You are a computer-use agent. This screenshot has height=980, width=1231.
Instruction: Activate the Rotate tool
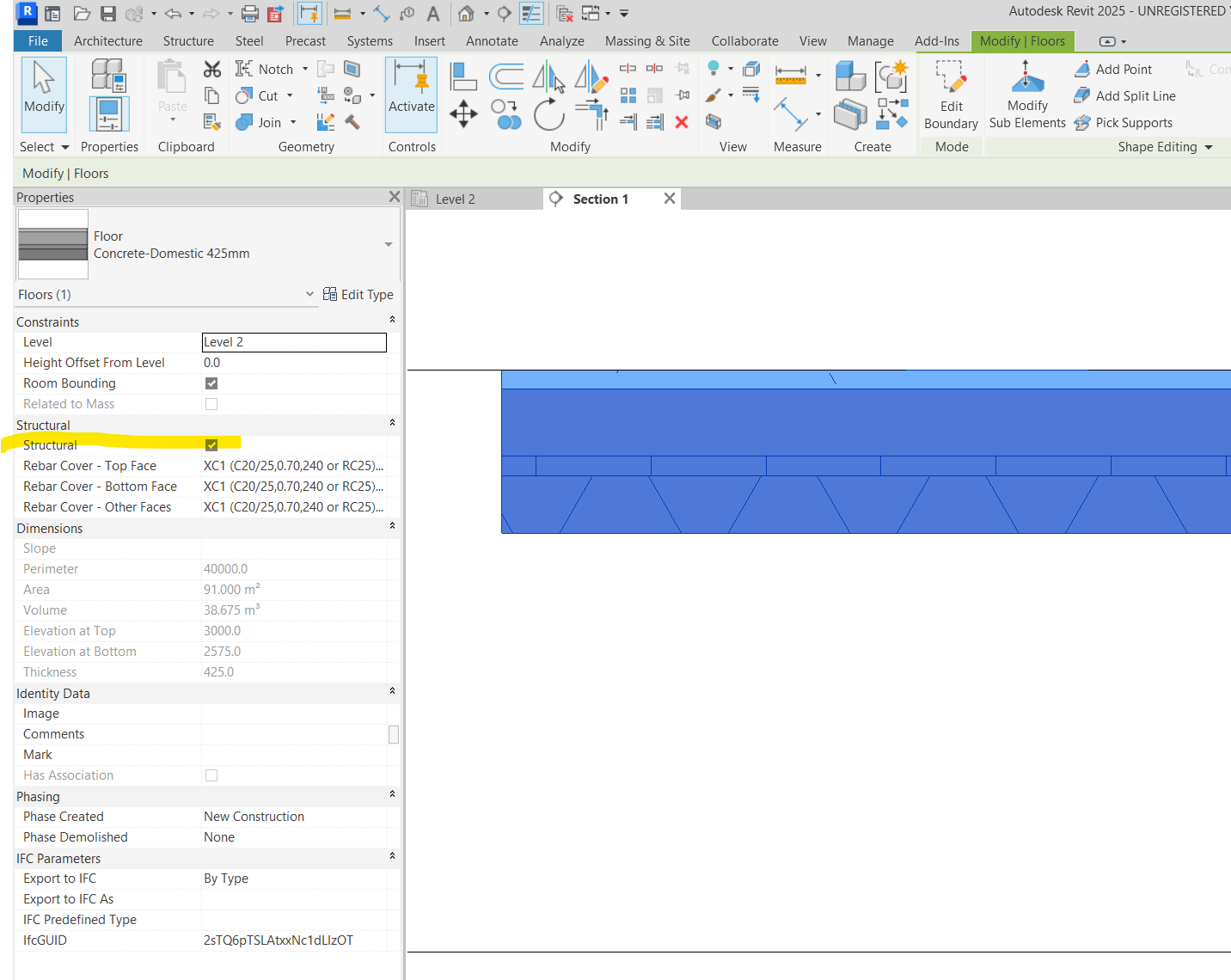pos(549,113)
